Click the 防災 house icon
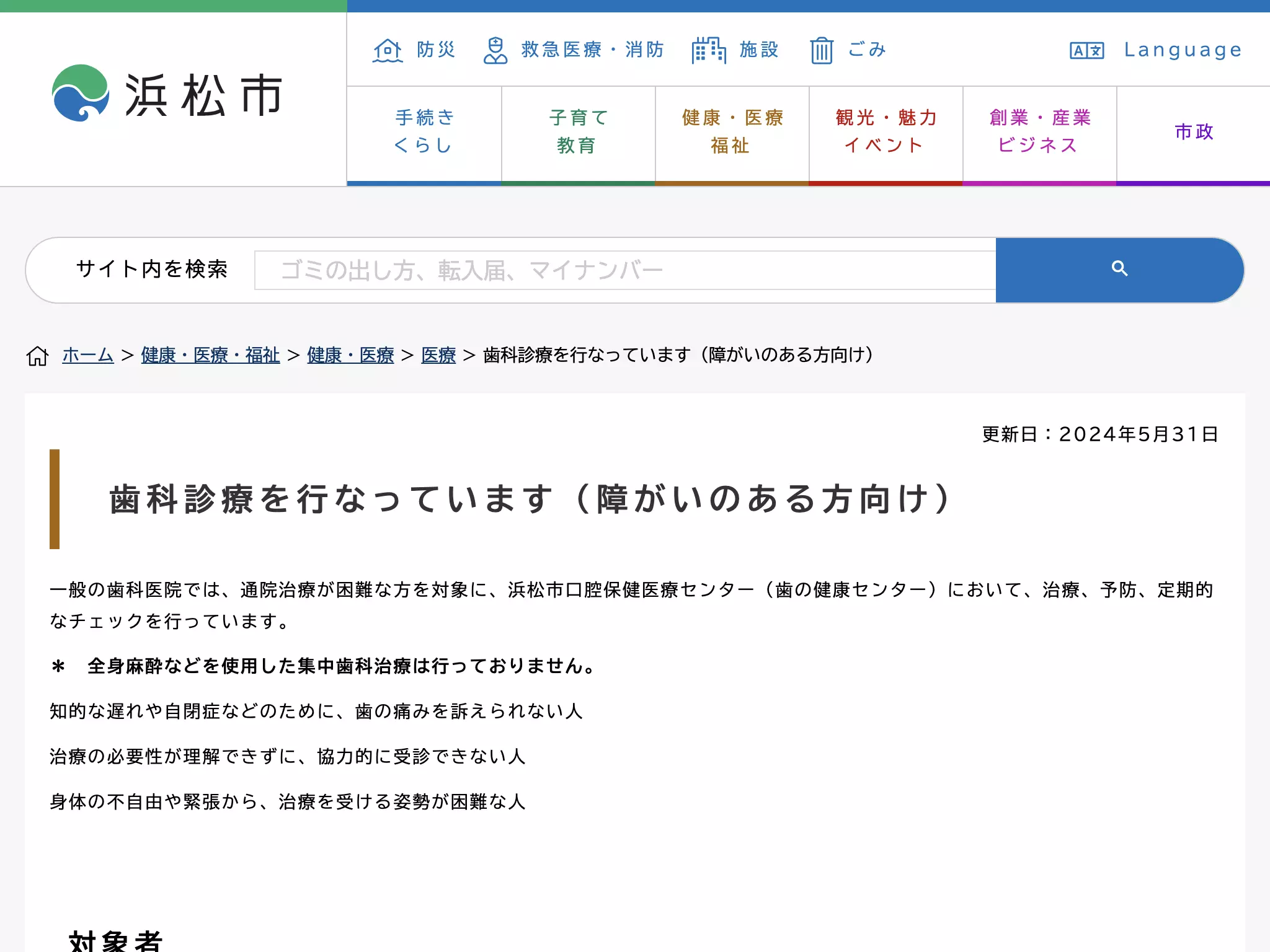 click(x=388, y=50)
